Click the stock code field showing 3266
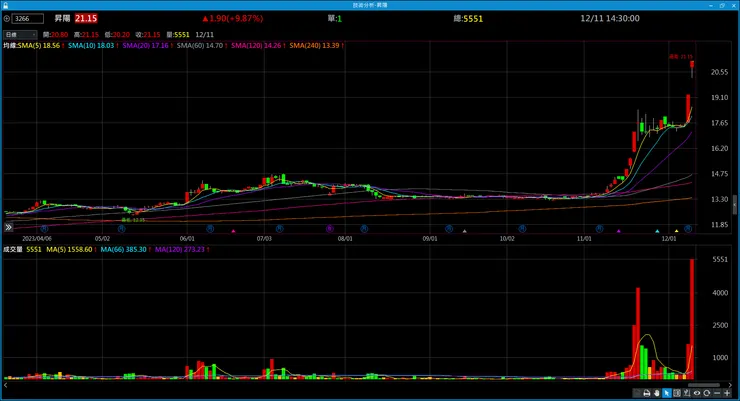Image resolution: width=740 pixels, height=401 pixels. (x=28, y=19)
